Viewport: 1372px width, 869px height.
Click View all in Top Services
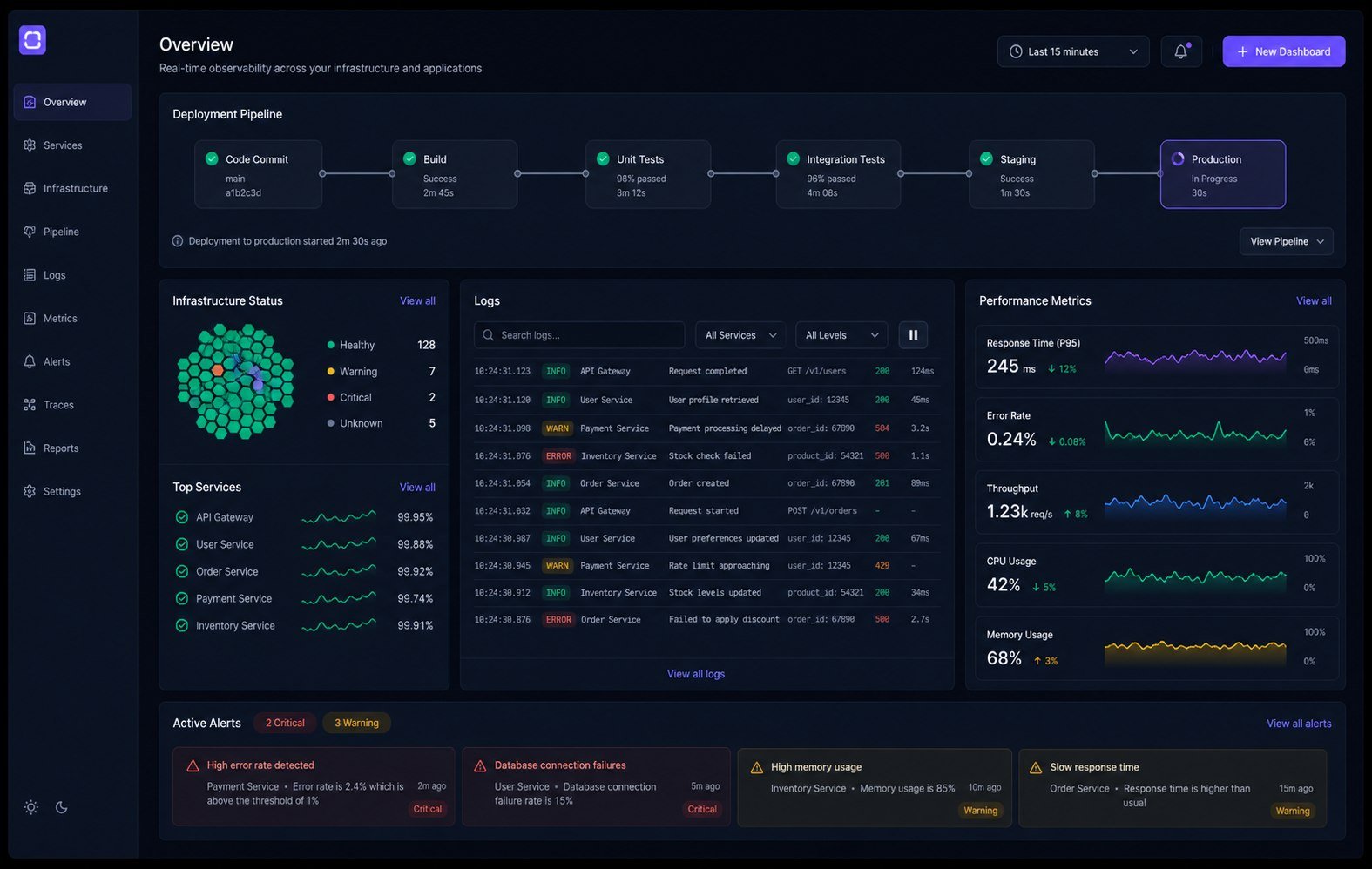417,487
